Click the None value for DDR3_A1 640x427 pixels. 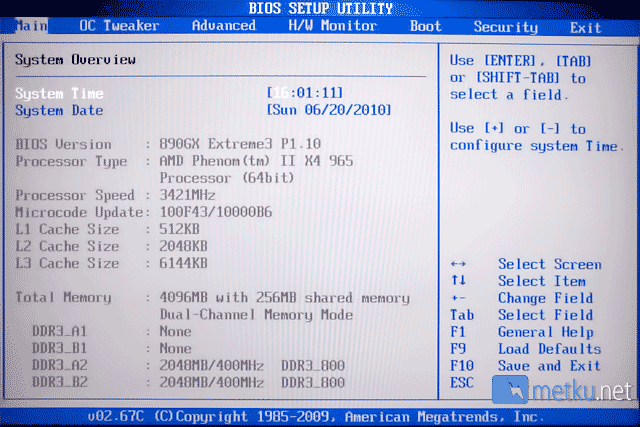point(175,331)
